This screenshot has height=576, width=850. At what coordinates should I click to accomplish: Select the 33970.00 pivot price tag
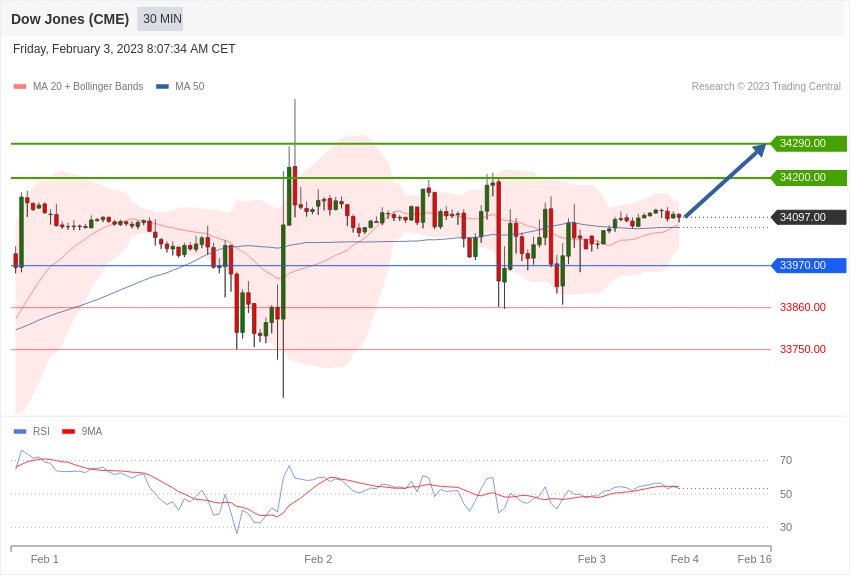point(808,266)
